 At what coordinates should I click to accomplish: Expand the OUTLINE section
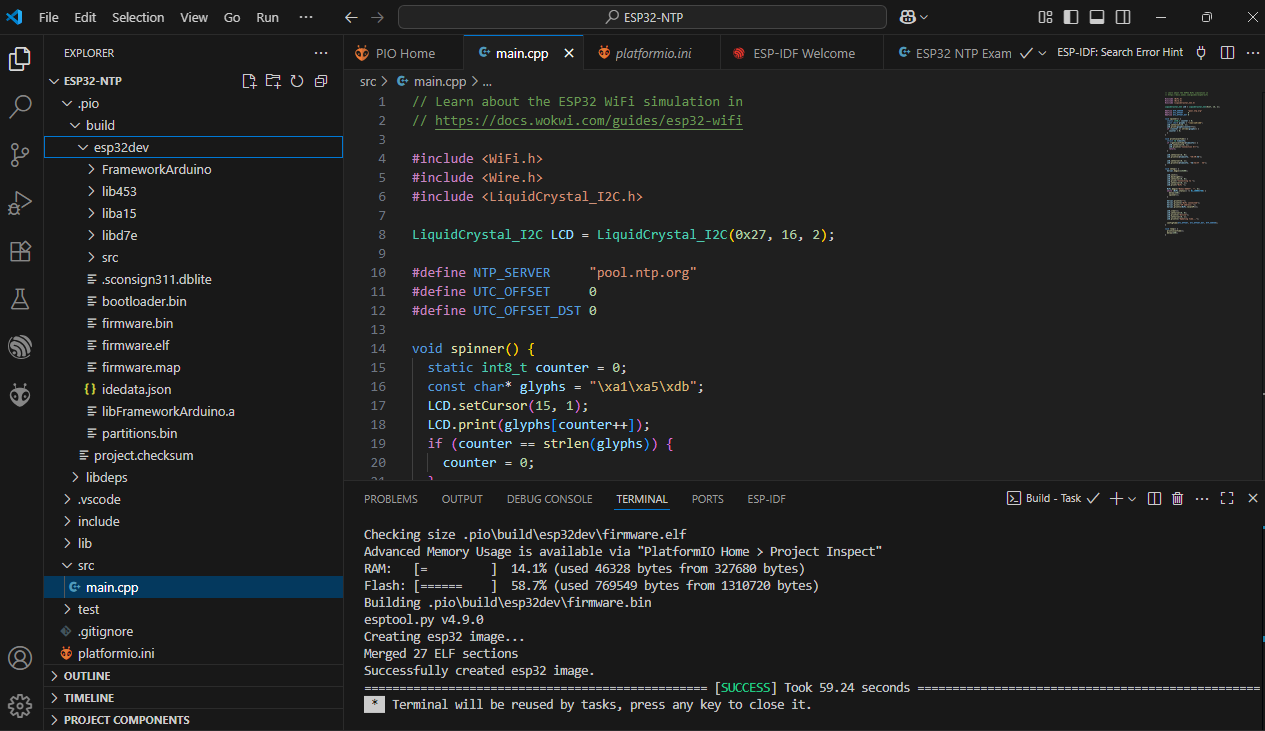pos(87,676)
